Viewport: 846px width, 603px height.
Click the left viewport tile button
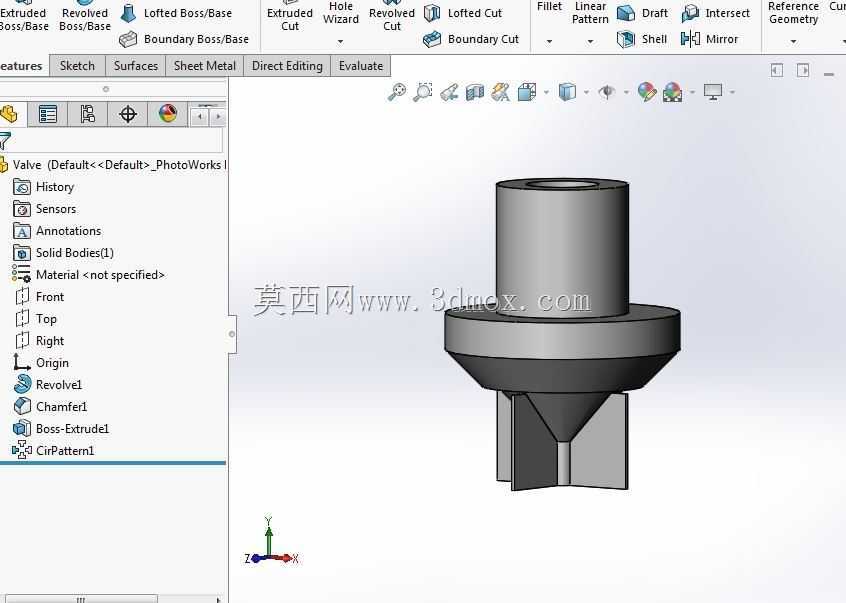click(x=776, y=70)
